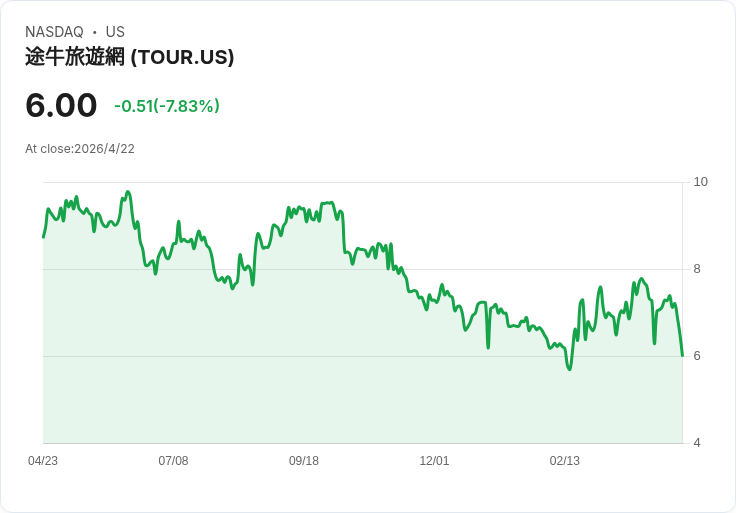
Task: Click the -0.51(-7.83%) price change
Action: pos(167,106)
